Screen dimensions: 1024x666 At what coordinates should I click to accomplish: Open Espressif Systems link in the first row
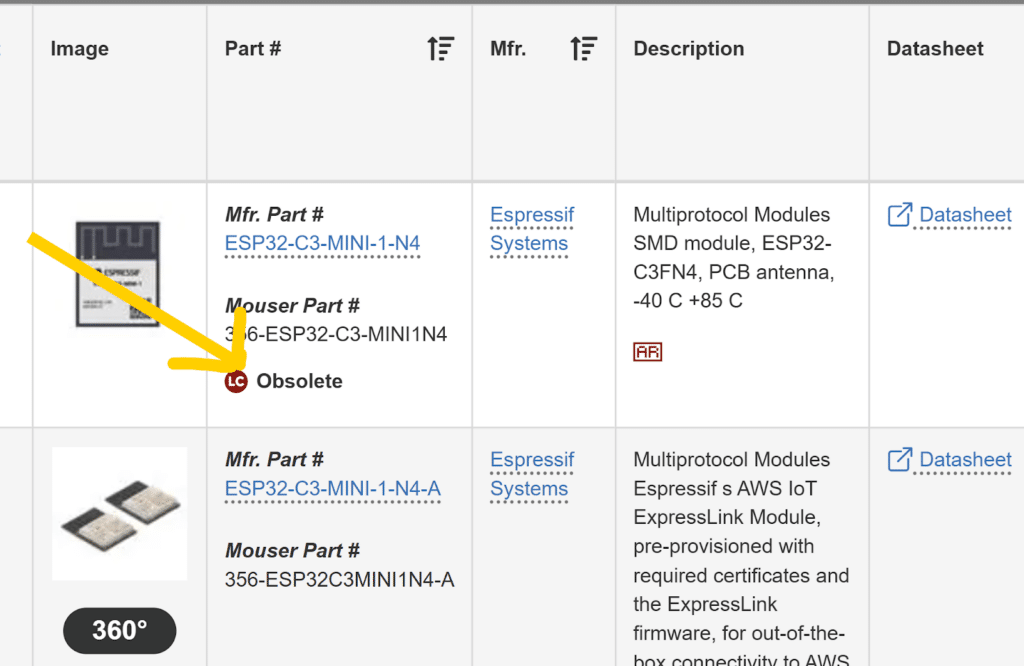pyautogui.click(x=532, y=229)
